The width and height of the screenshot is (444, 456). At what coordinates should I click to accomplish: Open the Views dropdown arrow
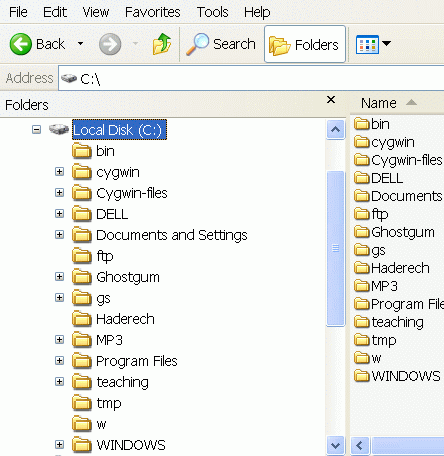pos(386,43)
